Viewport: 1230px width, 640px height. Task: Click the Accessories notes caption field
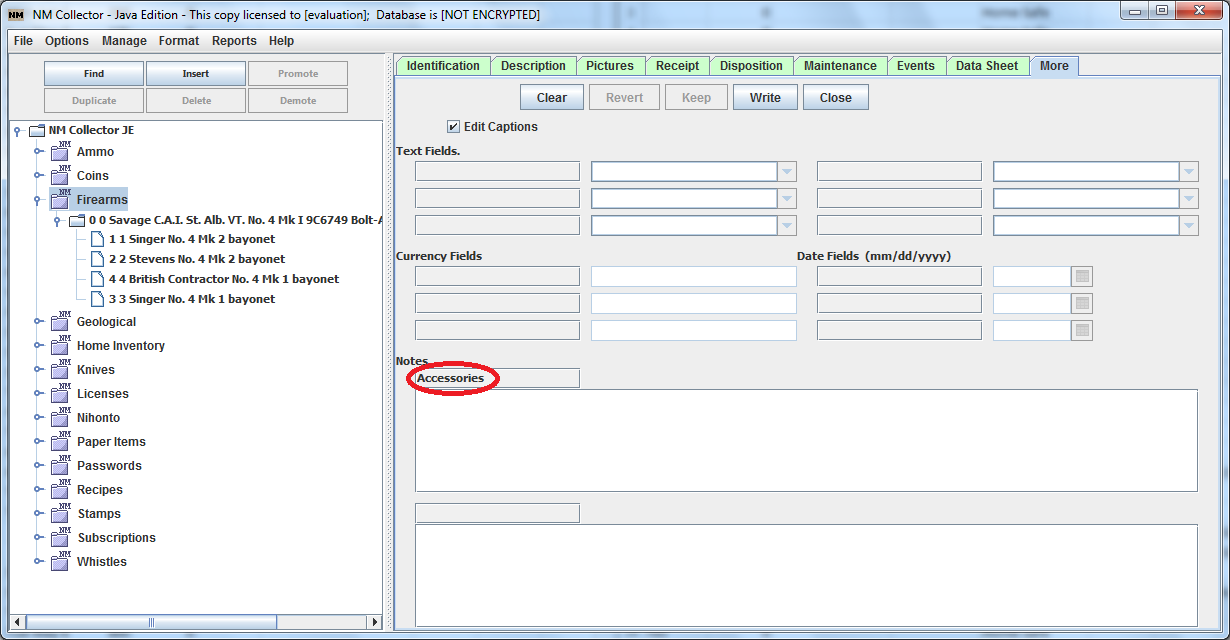click(x=496, y=378)
